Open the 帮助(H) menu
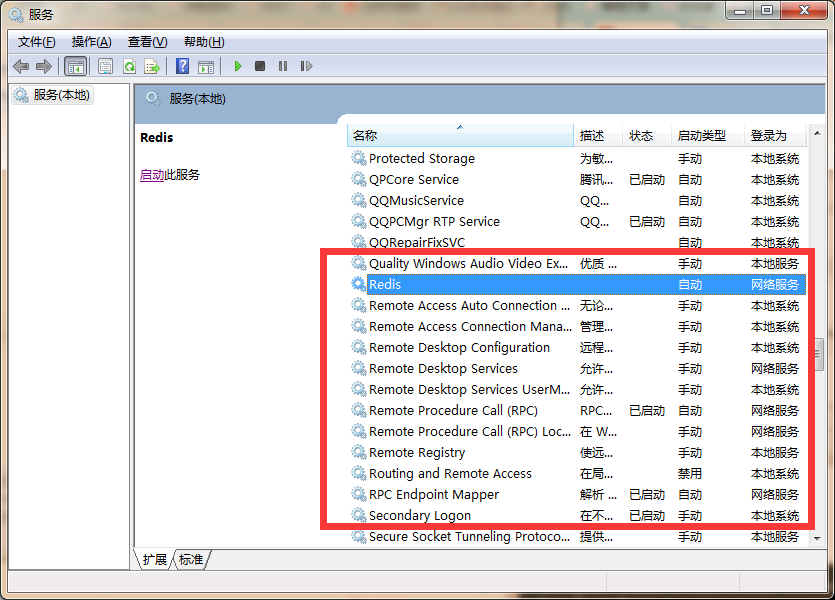The height and width of the screenshot is (600, 835). click(x=204, y=42)
